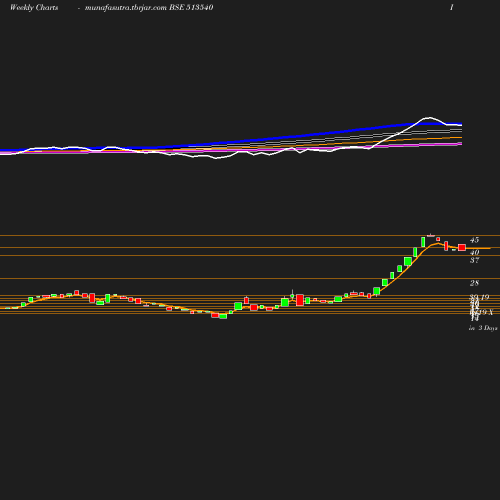This screenshot has width=500, height=500.
Task: Select the lowest green candle at chart bottom
Action: tap(223, 316)
